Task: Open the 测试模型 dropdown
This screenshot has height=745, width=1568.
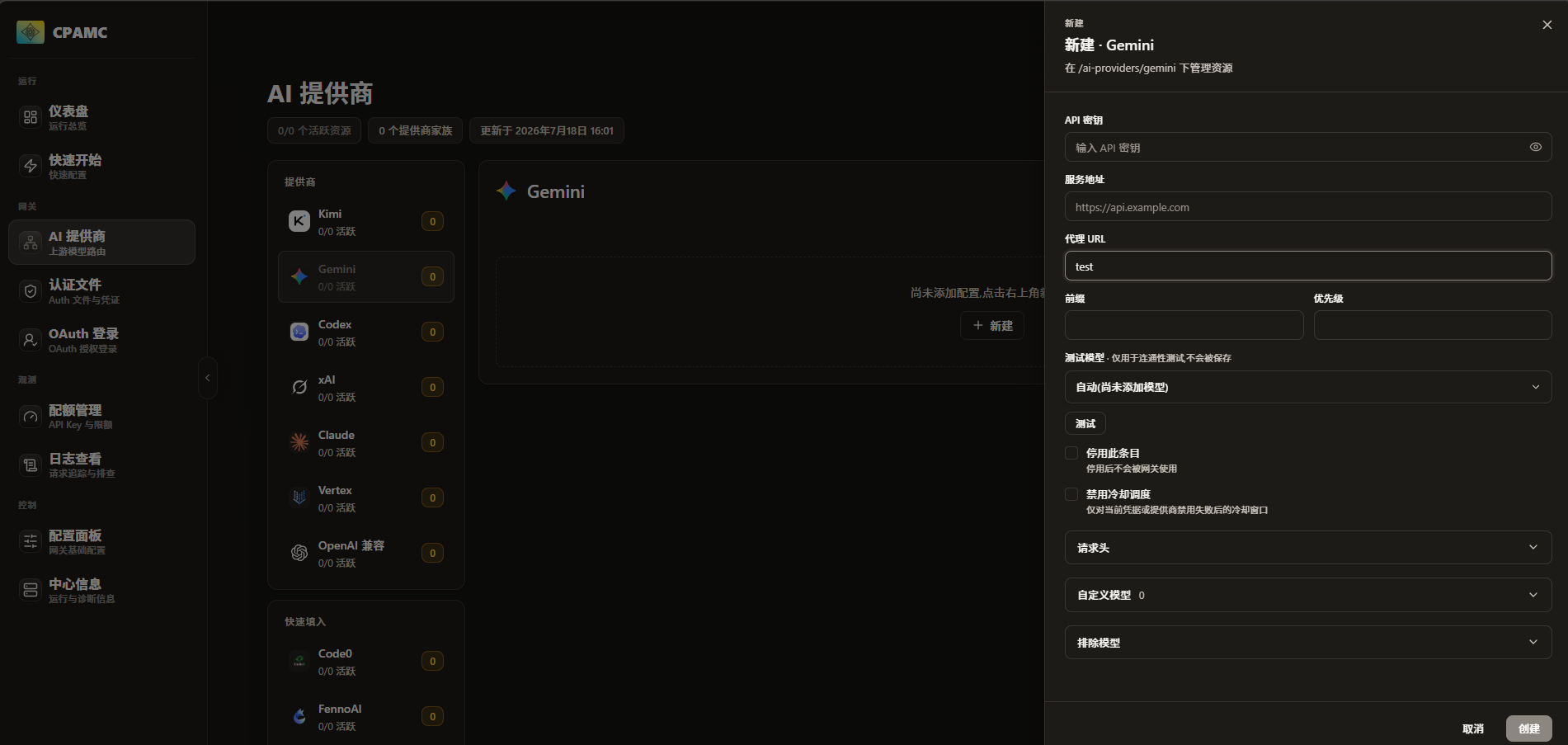Action: tap(1308, 387)
